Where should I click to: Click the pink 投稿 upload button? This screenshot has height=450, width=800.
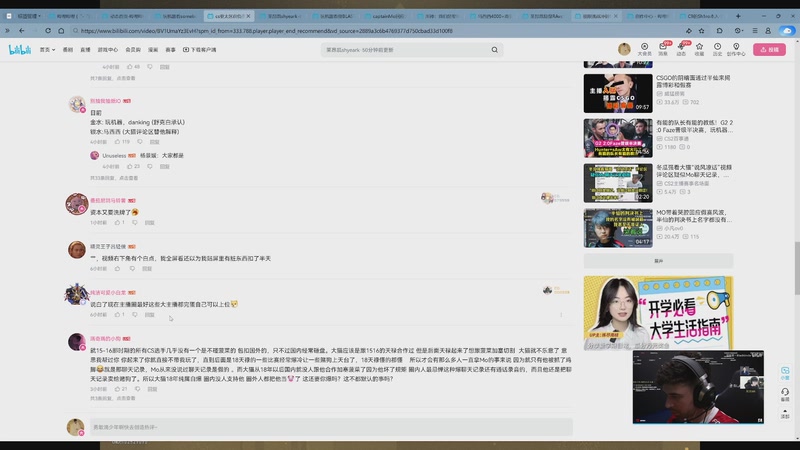(x=769, y=49)
